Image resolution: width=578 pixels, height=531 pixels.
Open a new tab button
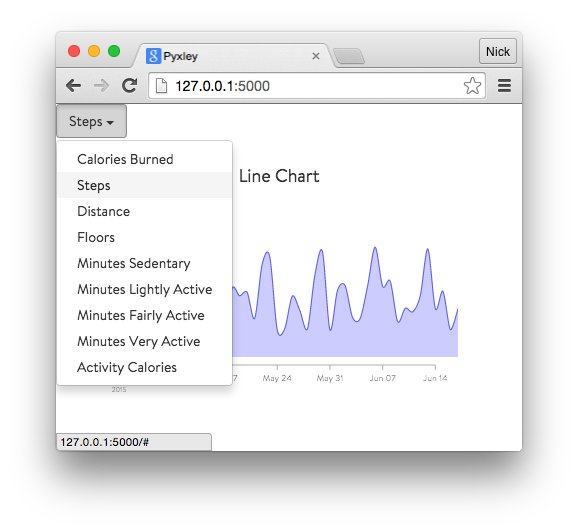click(349, 56)
